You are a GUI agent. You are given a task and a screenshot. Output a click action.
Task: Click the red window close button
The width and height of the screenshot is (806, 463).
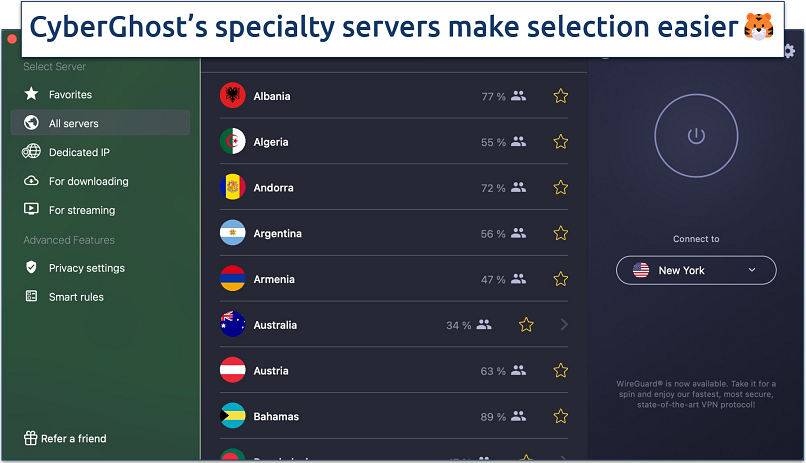click(x=12, y=39)
